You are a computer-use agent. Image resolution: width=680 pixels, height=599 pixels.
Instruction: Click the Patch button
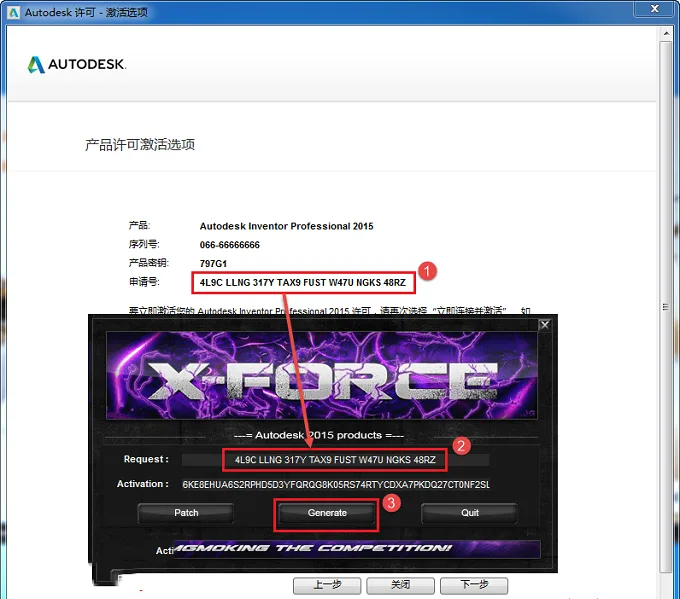pyautogui.click(x=186, y=513)
